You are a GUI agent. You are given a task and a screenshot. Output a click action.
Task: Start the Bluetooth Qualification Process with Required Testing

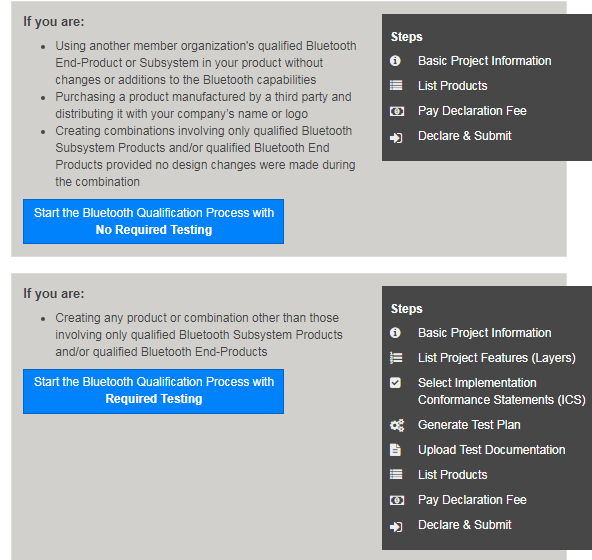153,391
